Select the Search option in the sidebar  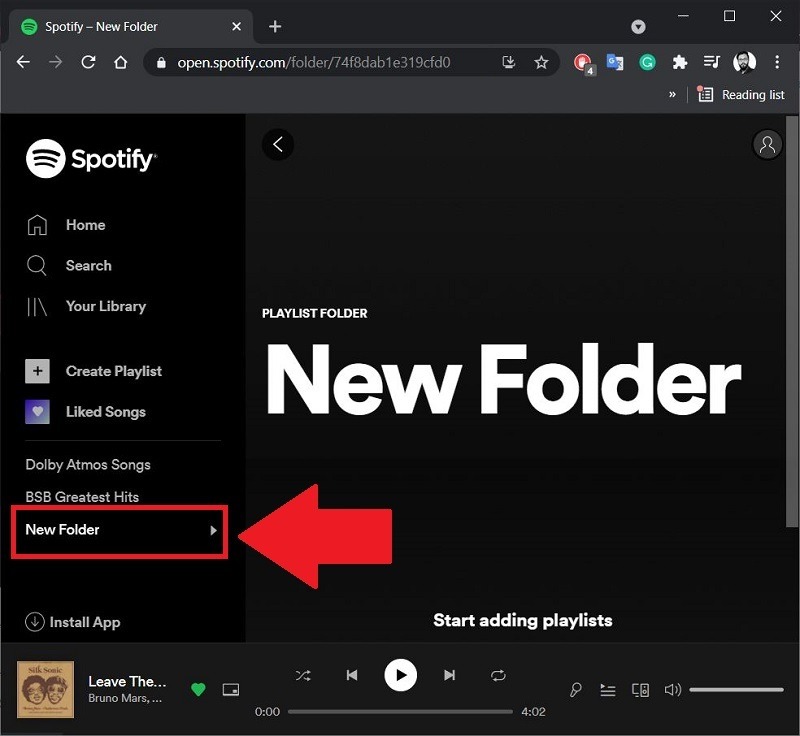(88, 265)
